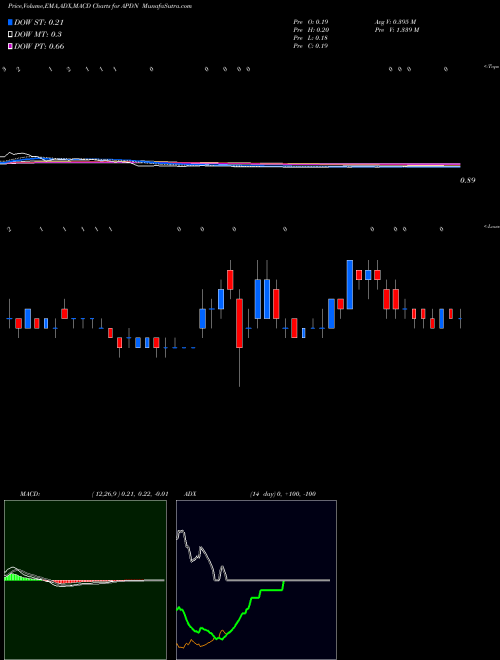Select the 'DOW ST: 0.21' legend text
500x660 pixels.
pyautogui.click(x=39, y=22)
